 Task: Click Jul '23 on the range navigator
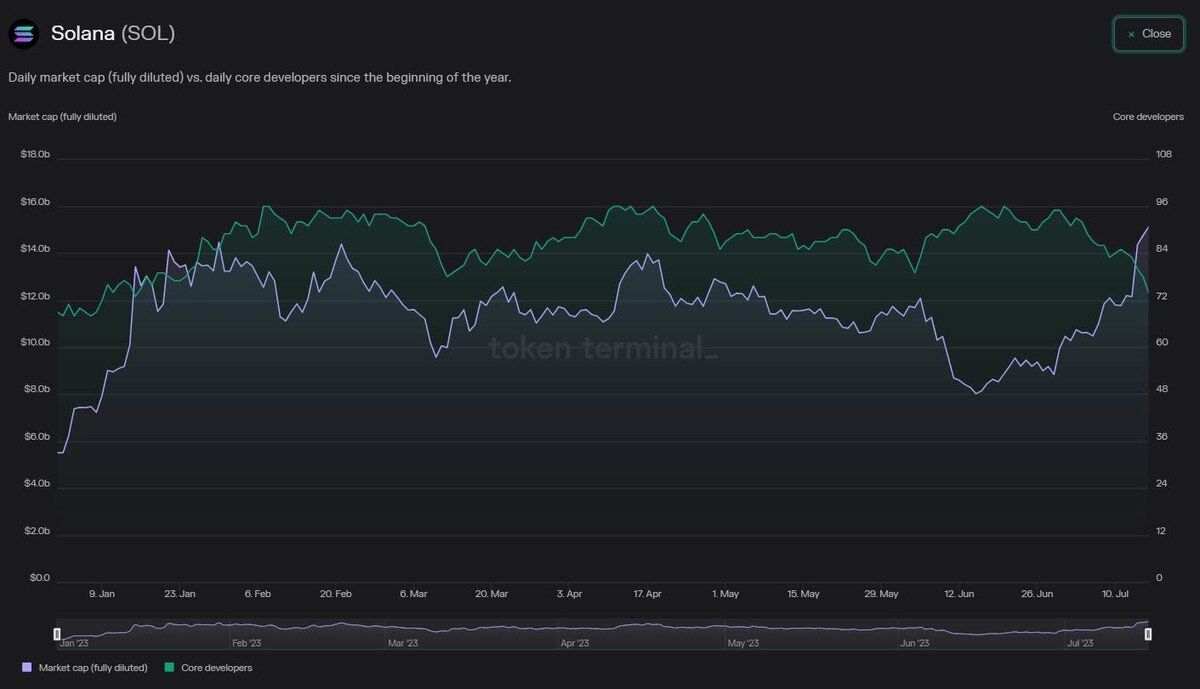(1079, 645)
